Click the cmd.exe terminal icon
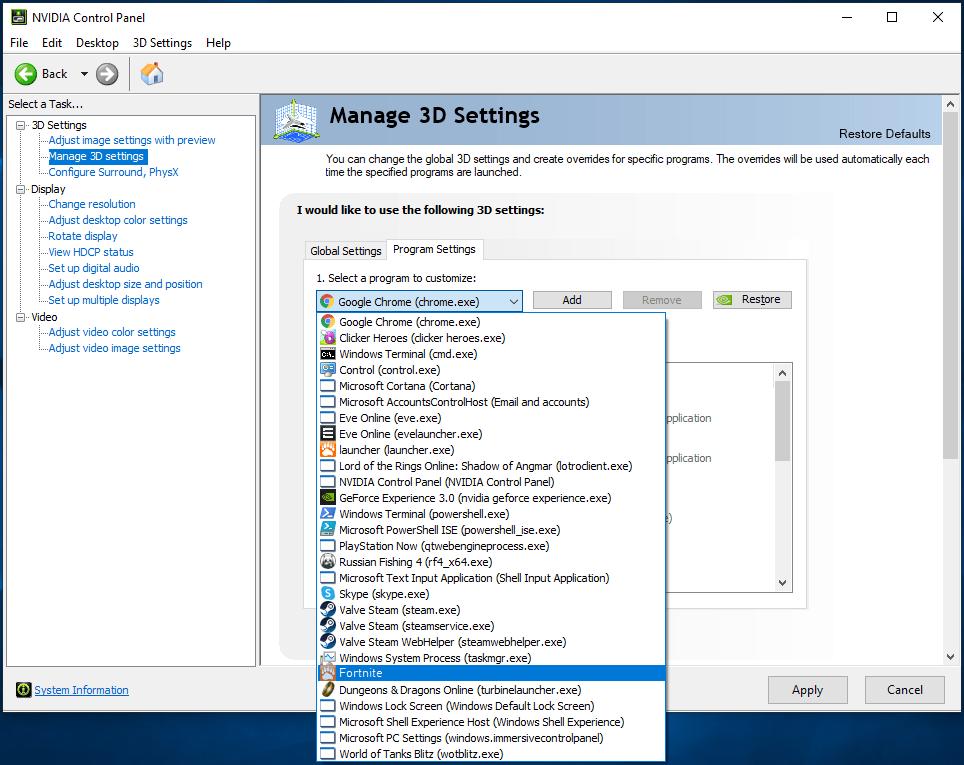The height and width of the screenshot is (765, 964). pos(328,354)
